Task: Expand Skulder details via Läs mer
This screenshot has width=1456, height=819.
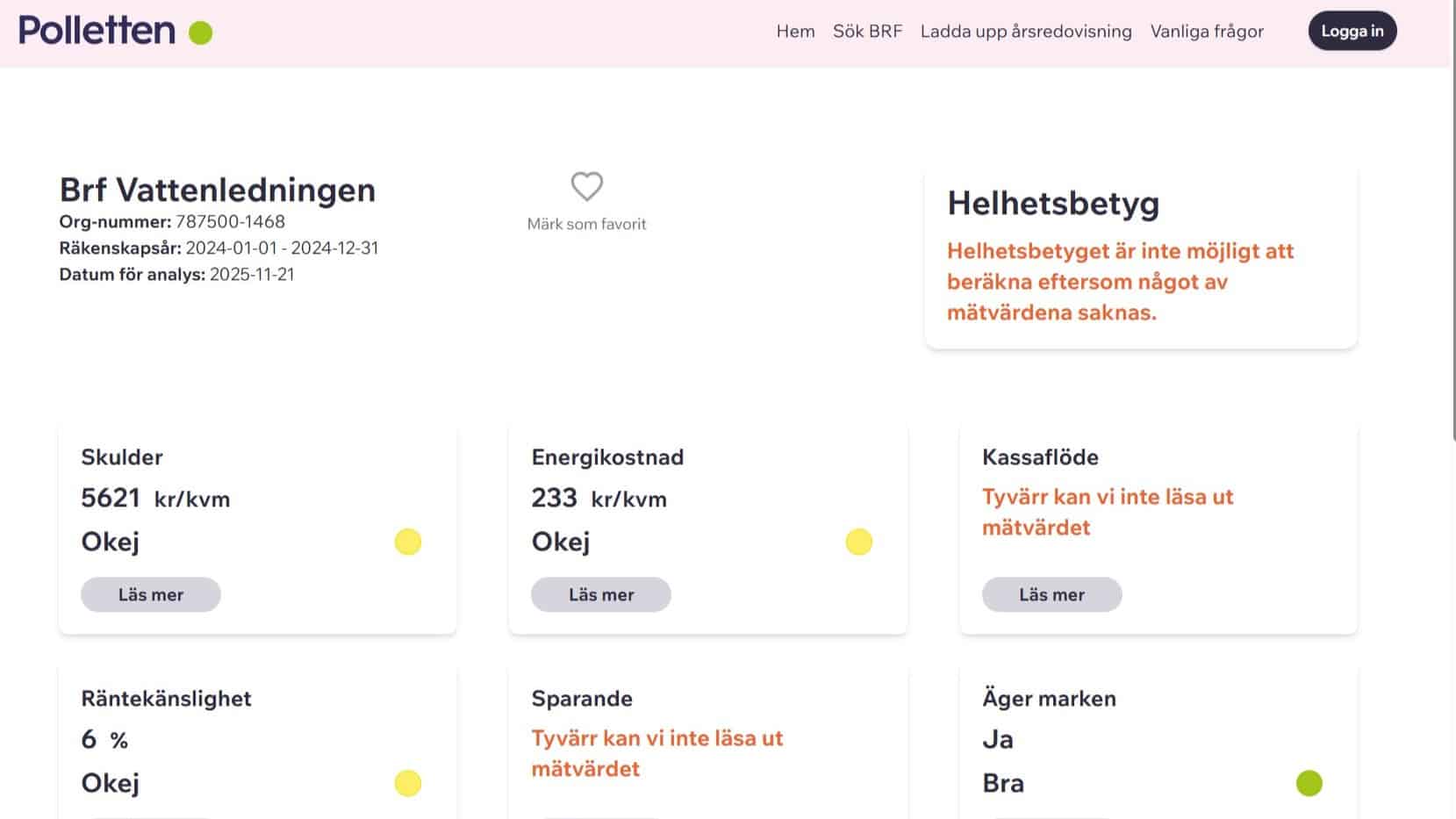Action: point(150,594)
